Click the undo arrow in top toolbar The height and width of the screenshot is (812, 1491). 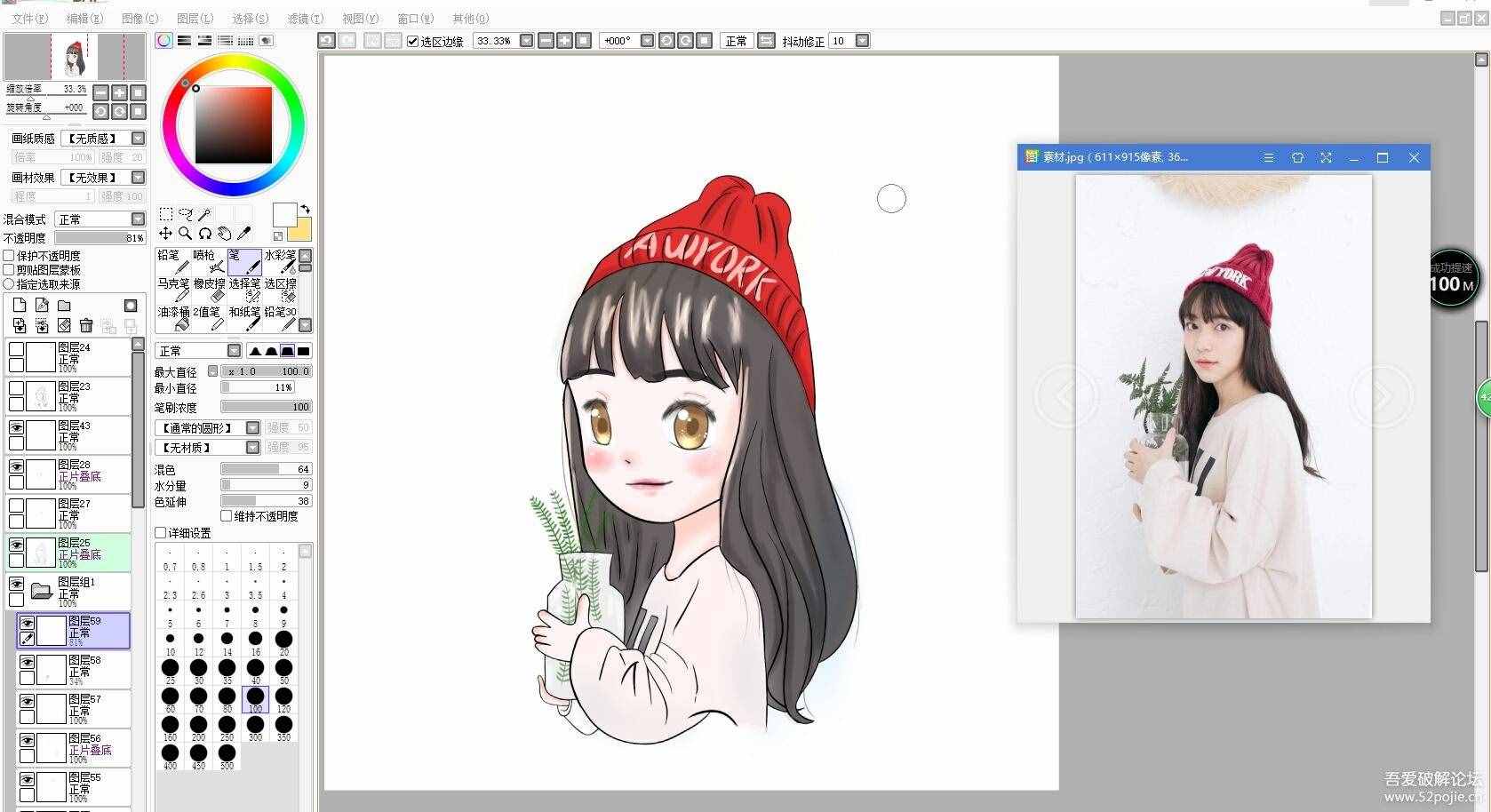pos(326,41)
